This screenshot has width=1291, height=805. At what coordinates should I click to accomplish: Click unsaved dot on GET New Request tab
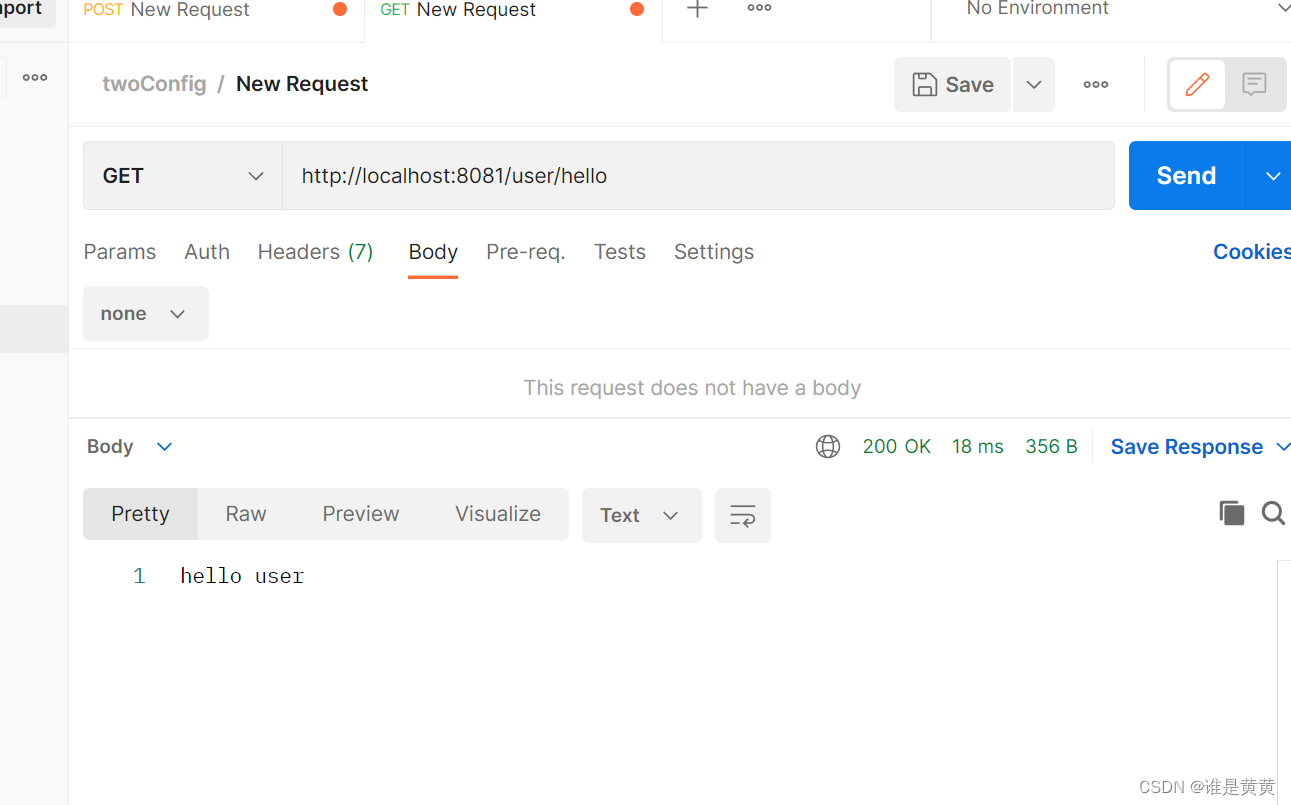point(637,9)
